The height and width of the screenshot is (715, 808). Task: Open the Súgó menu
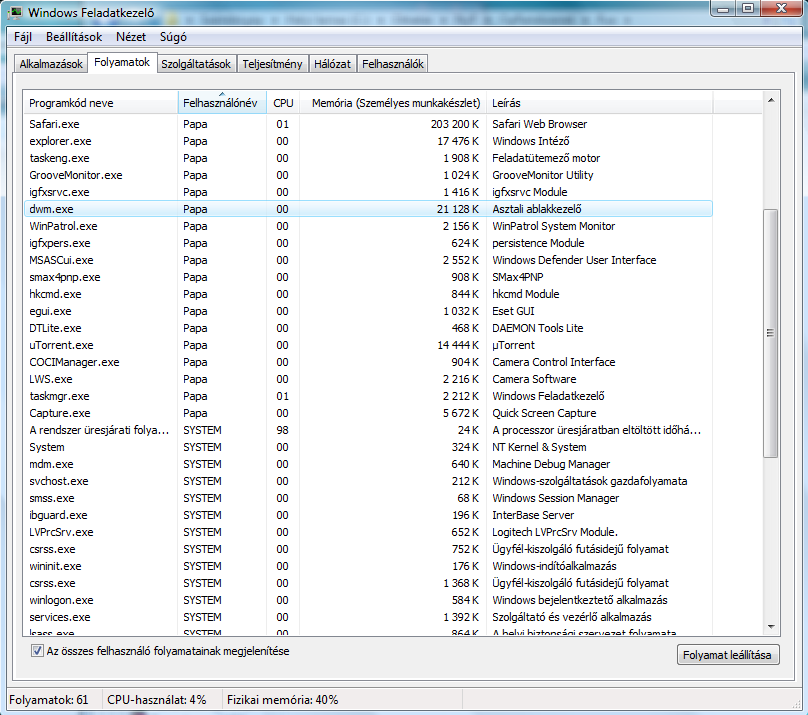173,37
